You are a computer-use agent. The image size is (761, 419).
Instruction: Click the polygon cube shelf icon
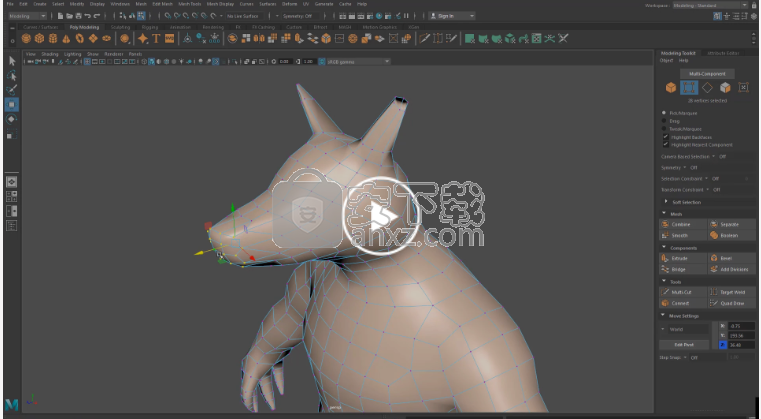click(40, 38)
